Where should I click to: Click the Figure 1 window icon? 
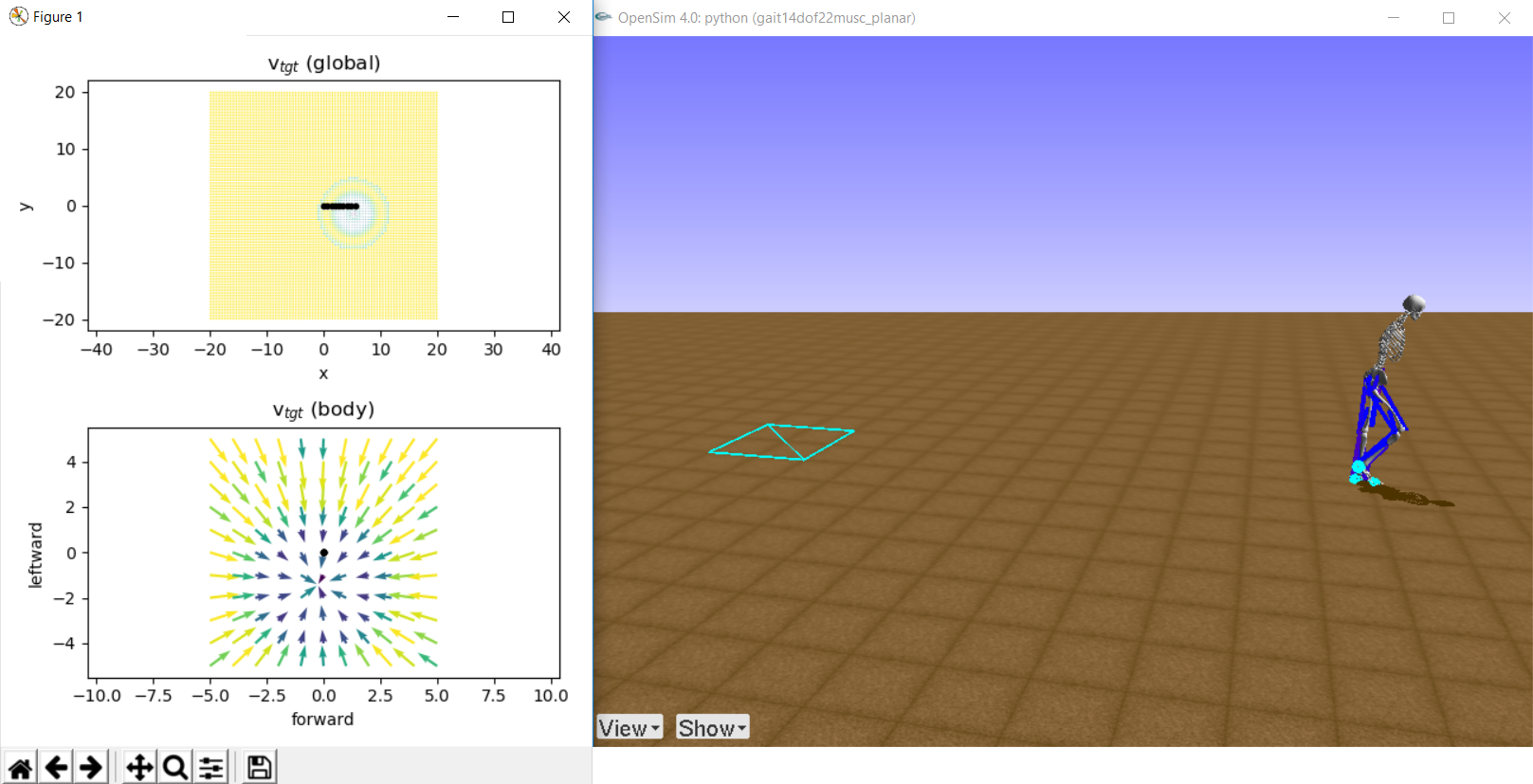click(x=18, y=17)
